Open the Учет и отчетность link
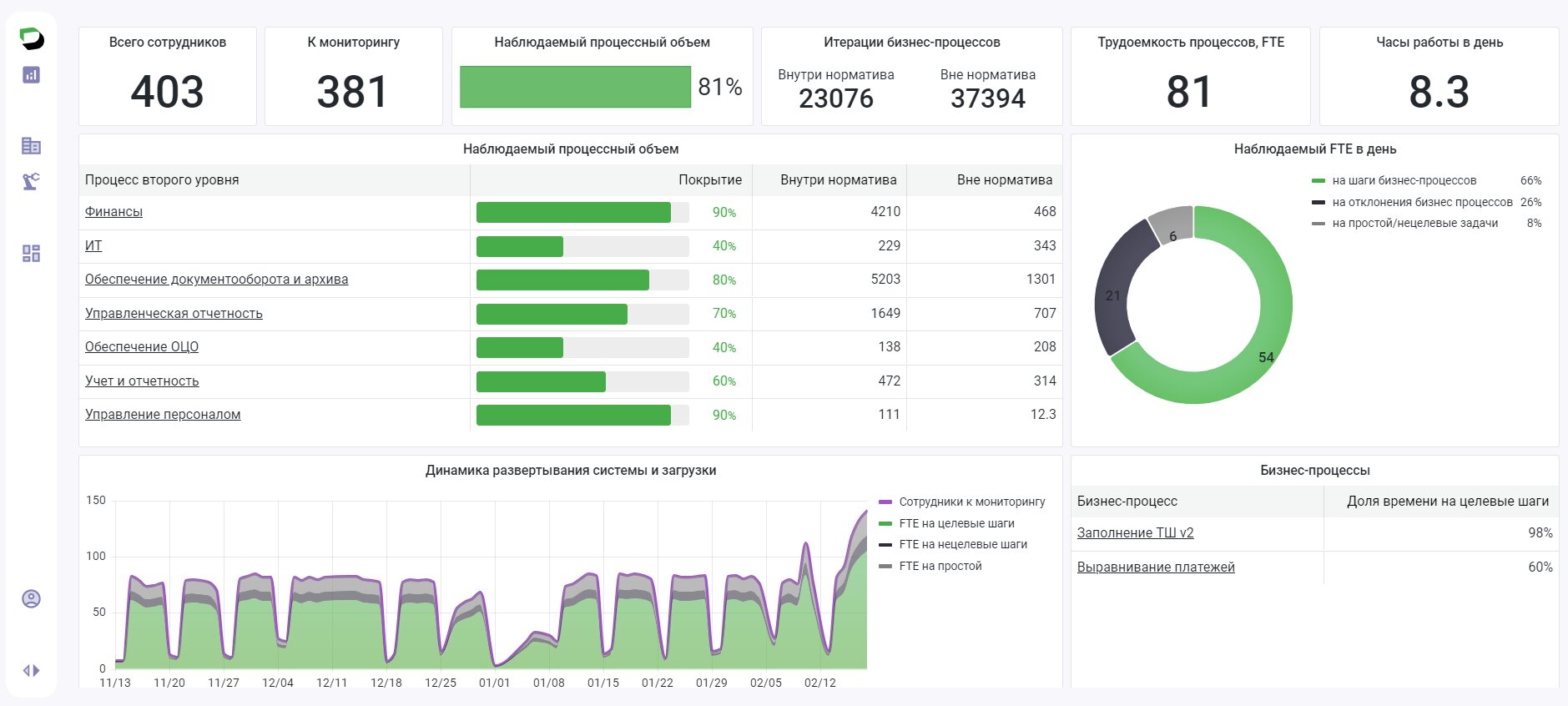The width and height of the screenshot is (1568, 706). (142, 381)
